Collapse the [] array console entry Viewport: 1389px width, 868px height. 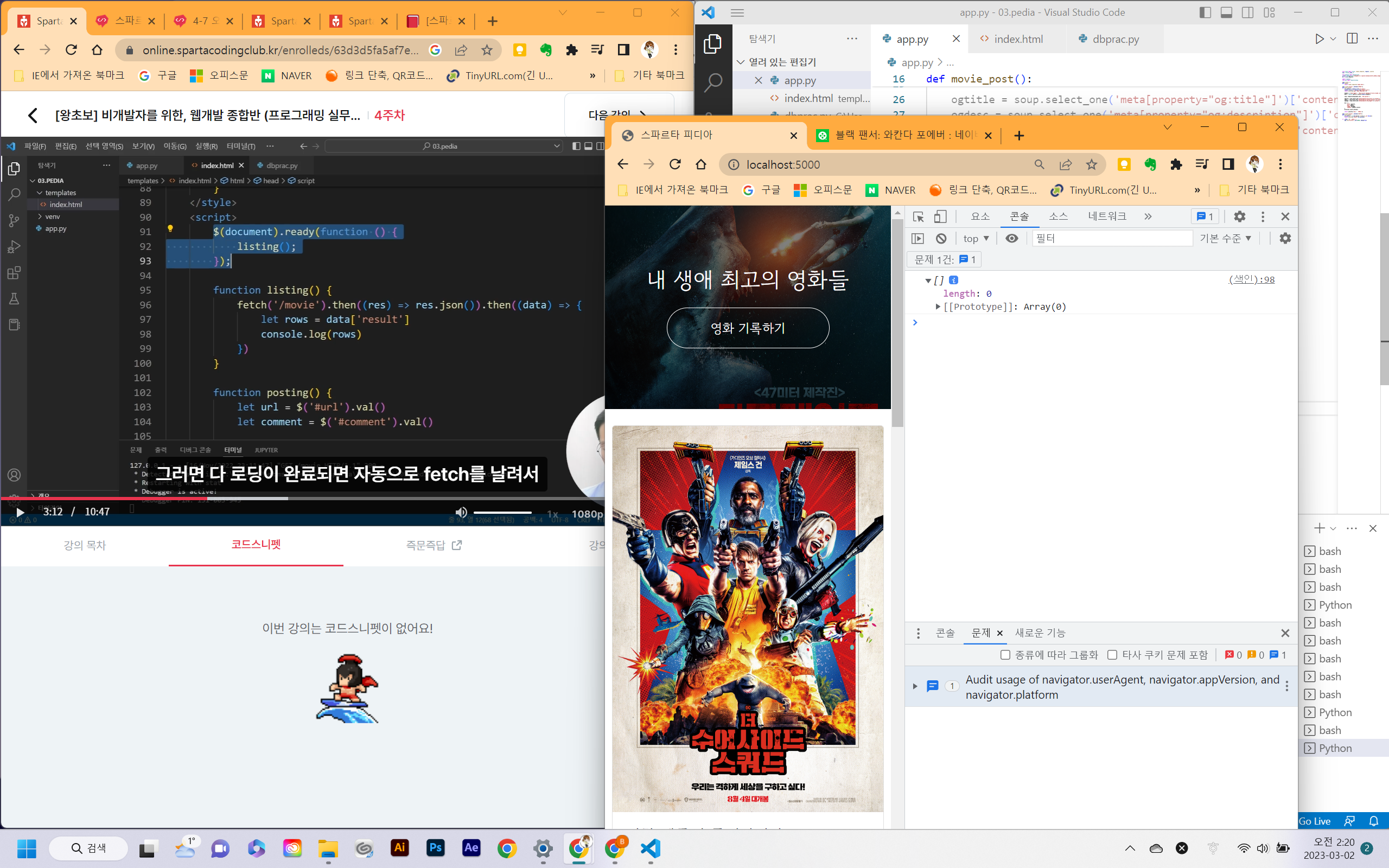[928, 280]
